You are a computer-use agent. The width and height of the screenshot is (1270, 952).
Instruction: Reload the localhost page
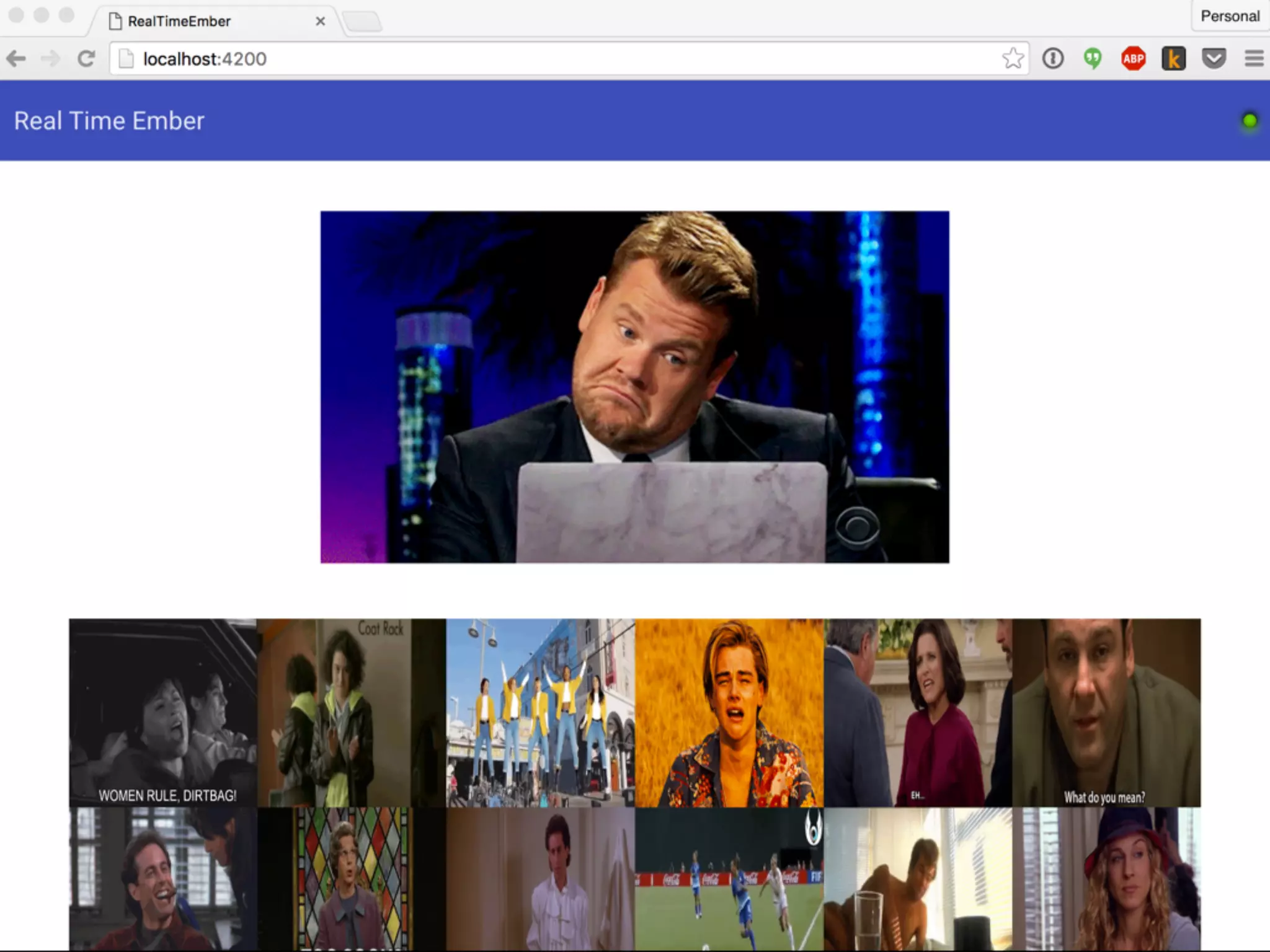point(86,59)
